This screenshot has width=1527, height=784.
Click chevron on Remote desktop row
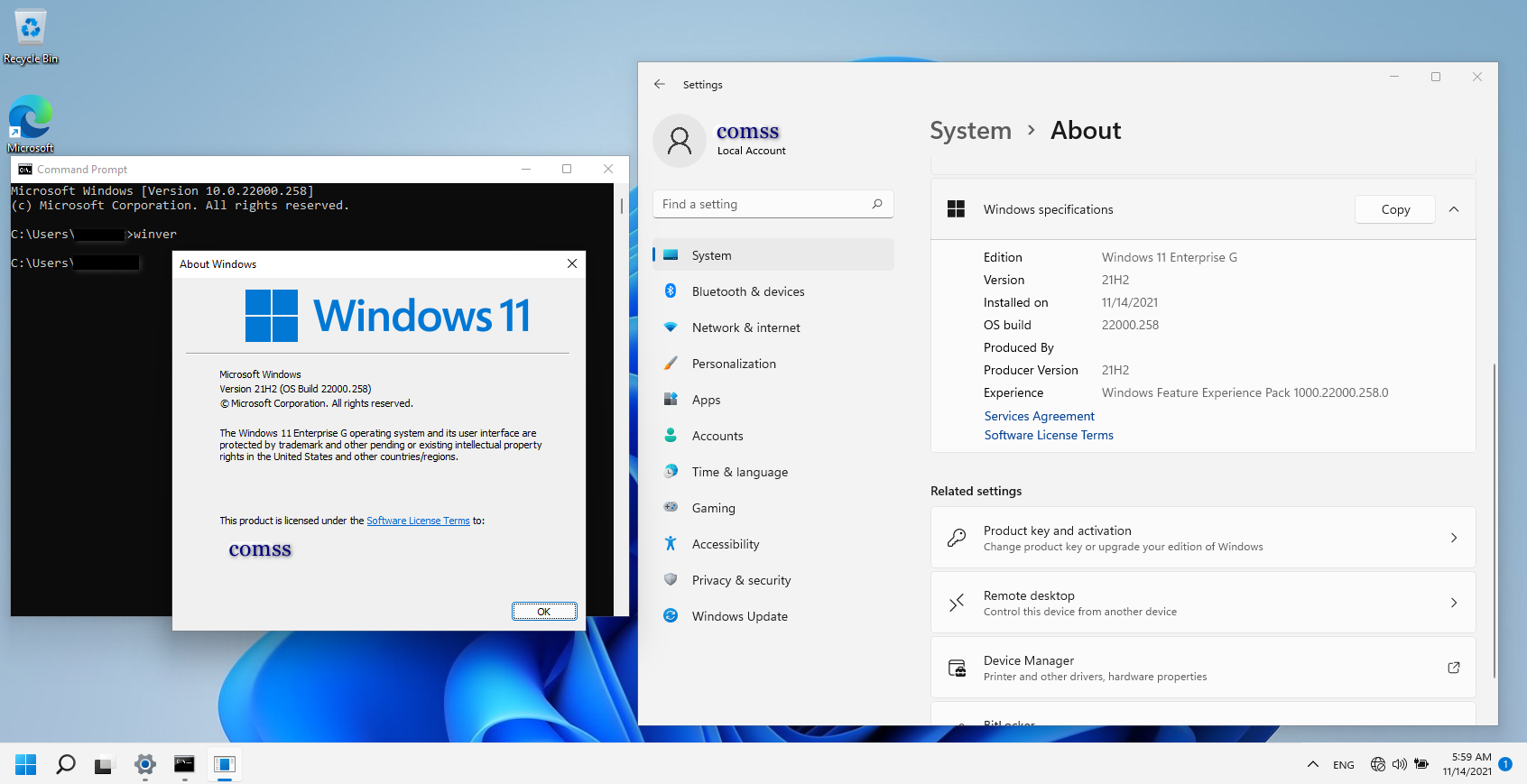pos(1454,603)
